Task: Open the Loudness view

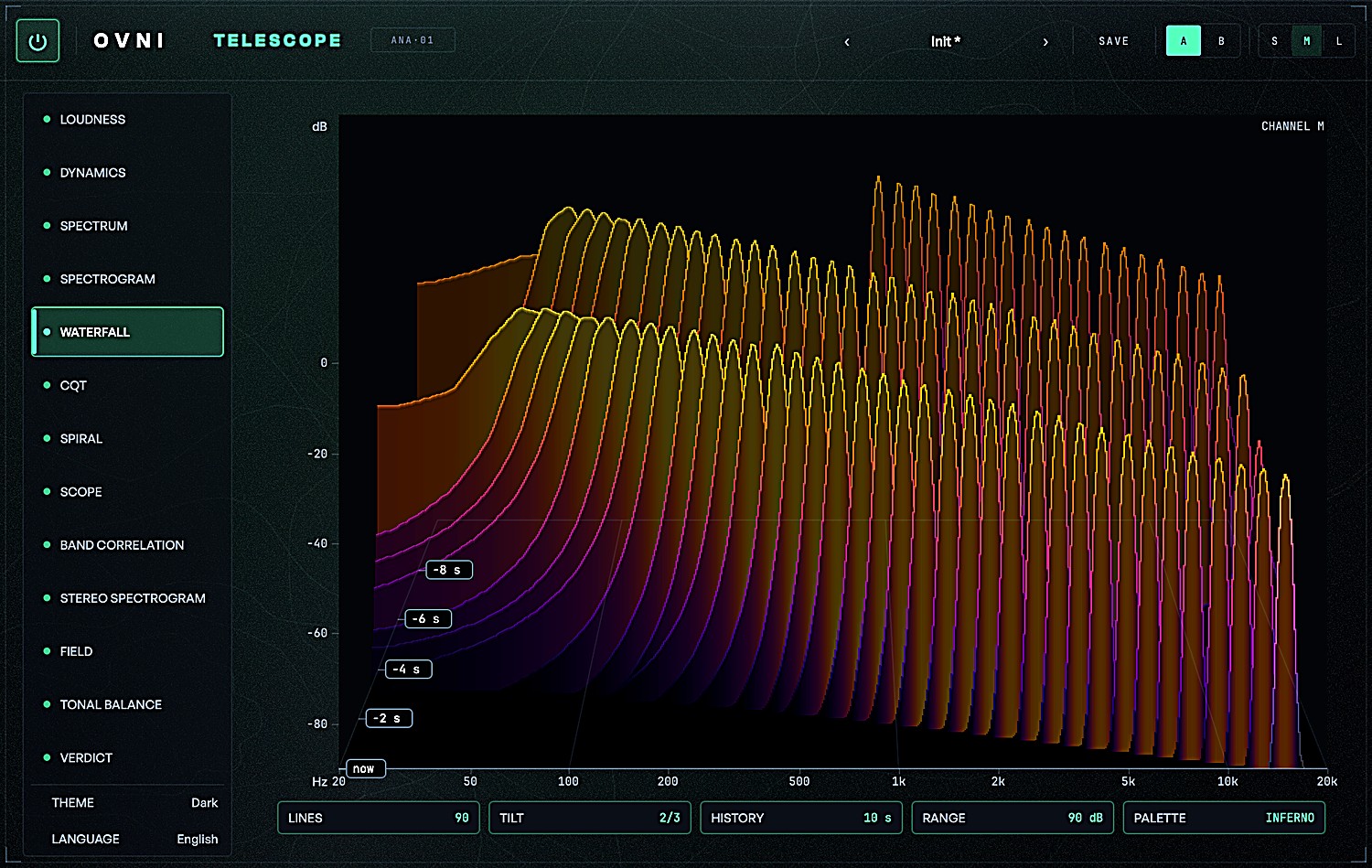Action: pos(127,120)
